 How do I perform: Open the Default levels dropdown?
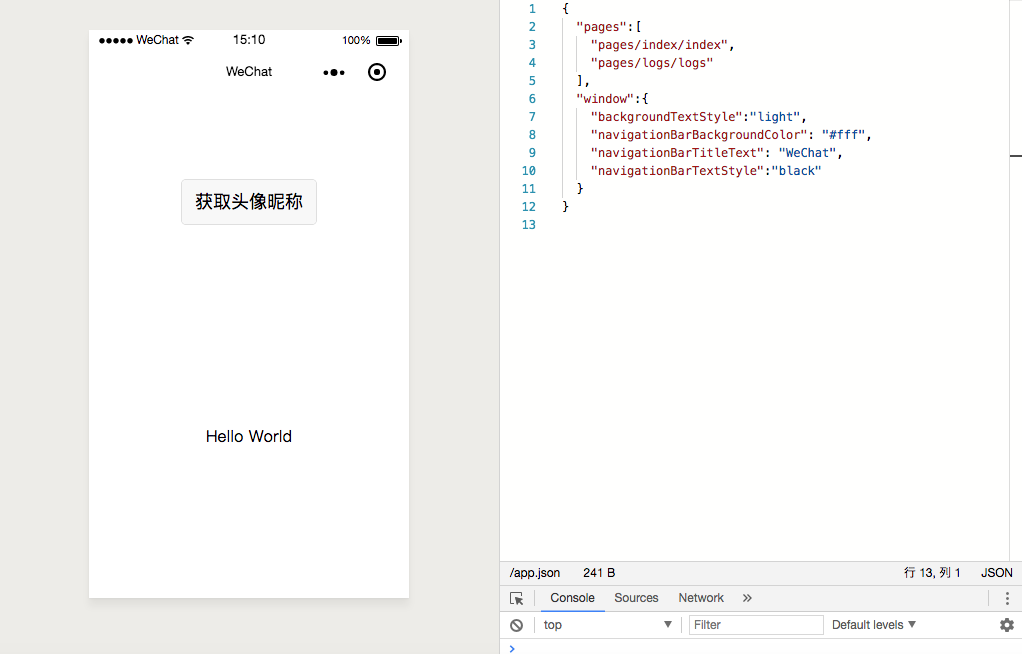pos(874,625)
